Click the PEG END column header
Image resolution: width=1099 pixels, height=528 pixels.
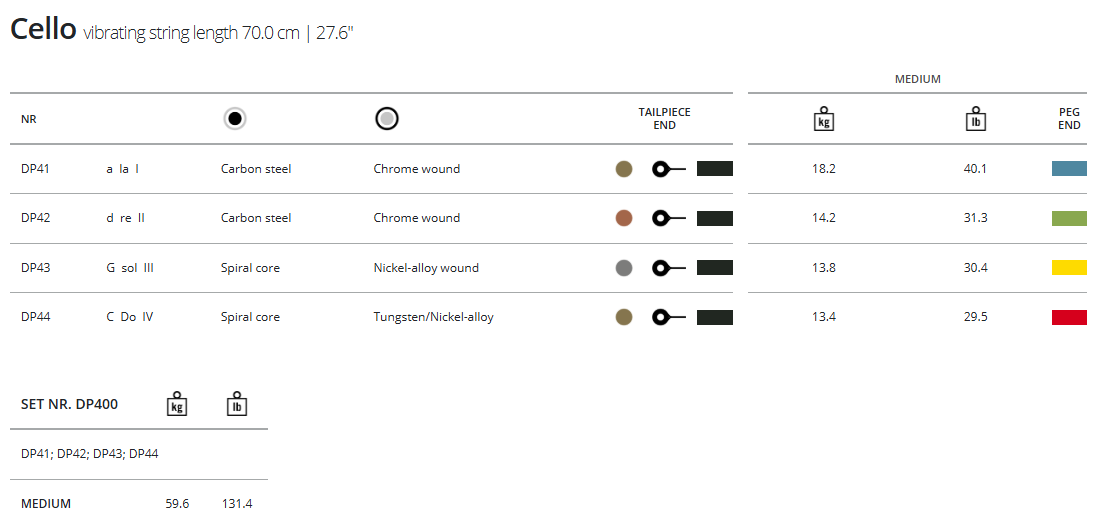1069,119
